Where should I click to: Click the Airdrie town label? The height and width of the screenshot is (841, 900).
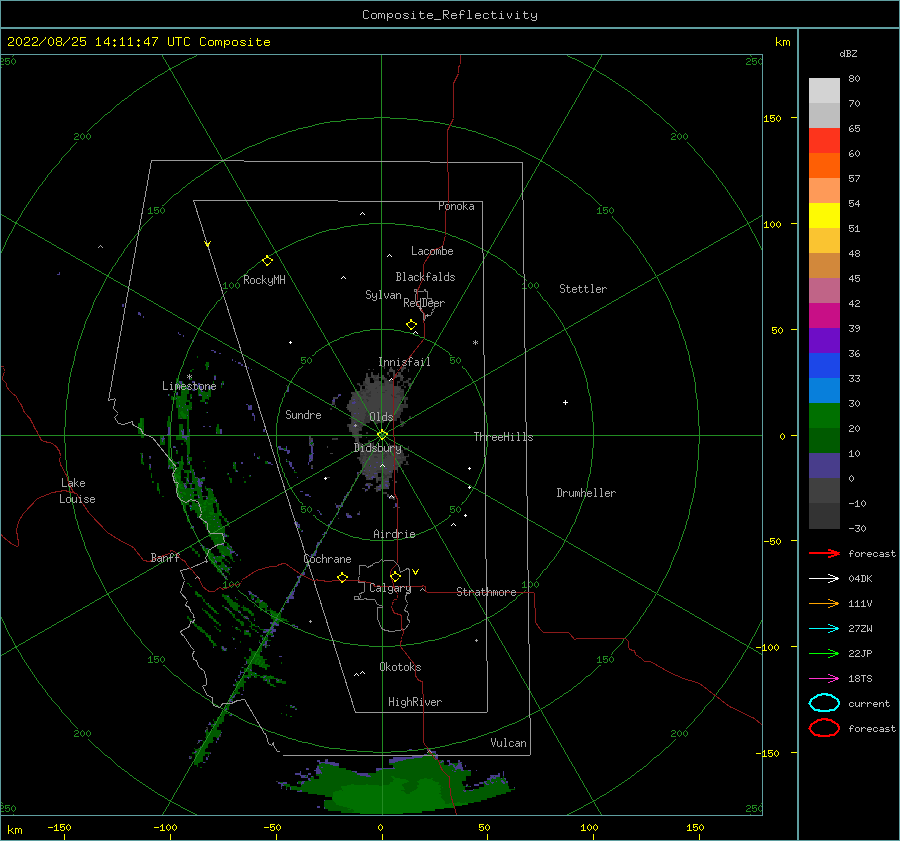(x=394, y=534)
